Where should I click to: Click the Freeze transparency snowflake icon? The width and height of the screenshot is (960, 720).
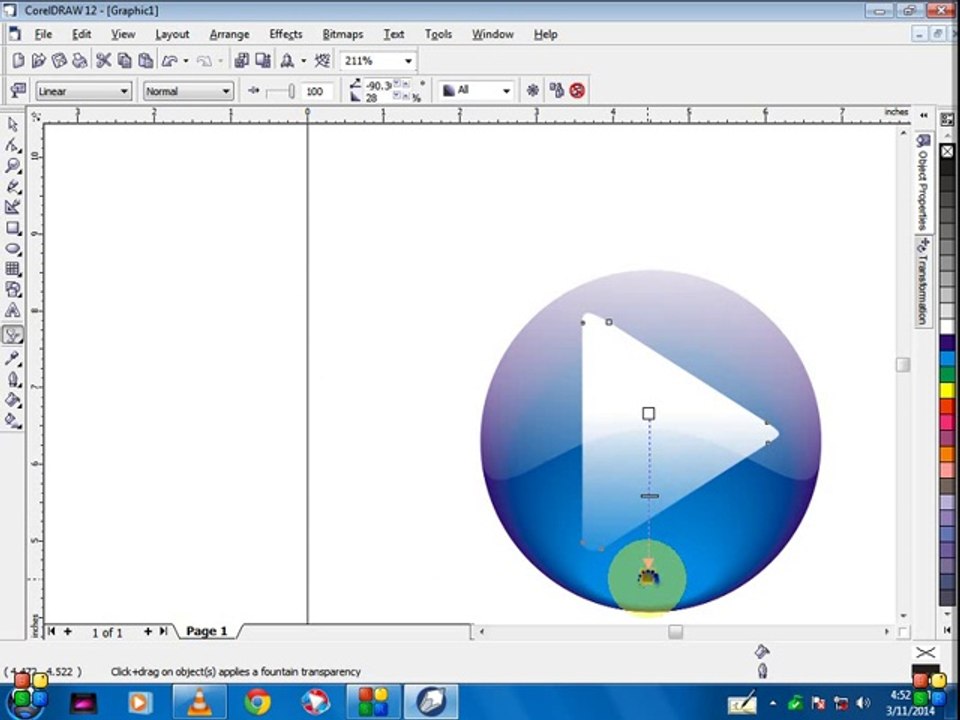click(533, 91)
